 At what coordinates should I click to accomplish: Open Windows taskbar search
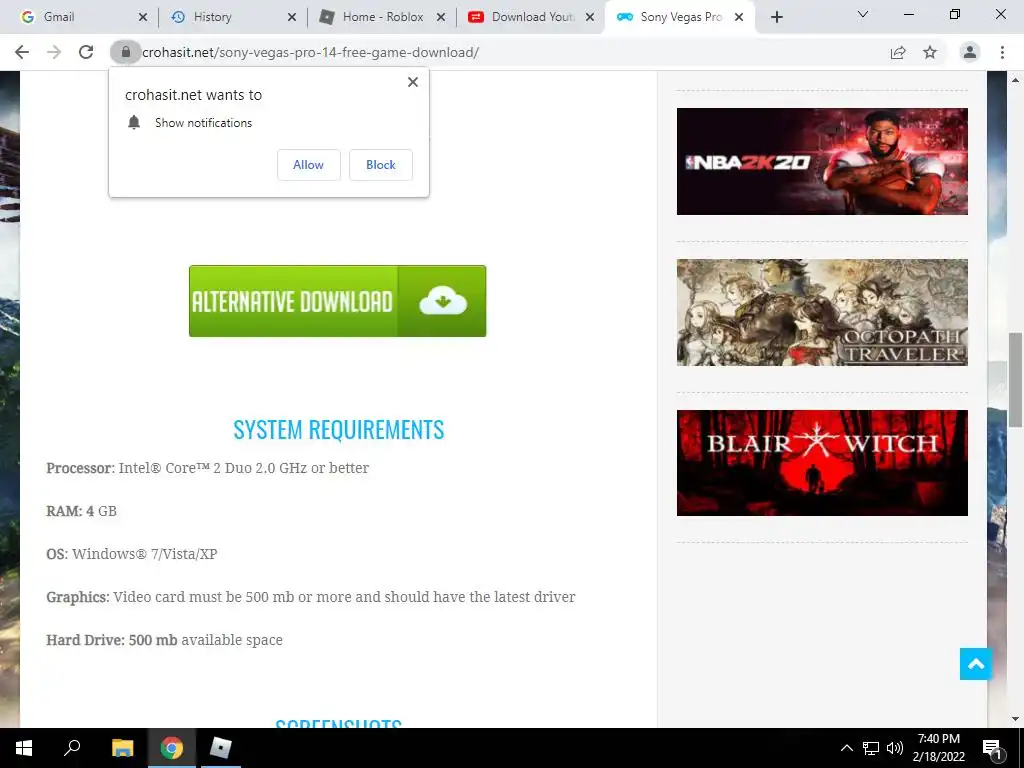click(72, 748)
